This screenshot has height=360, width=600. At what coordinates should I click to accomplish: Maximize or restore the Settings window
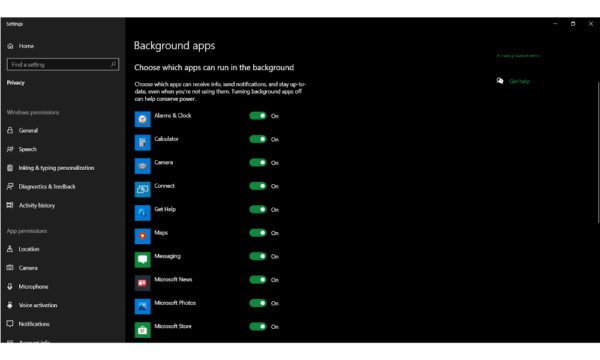pos(573,24)
